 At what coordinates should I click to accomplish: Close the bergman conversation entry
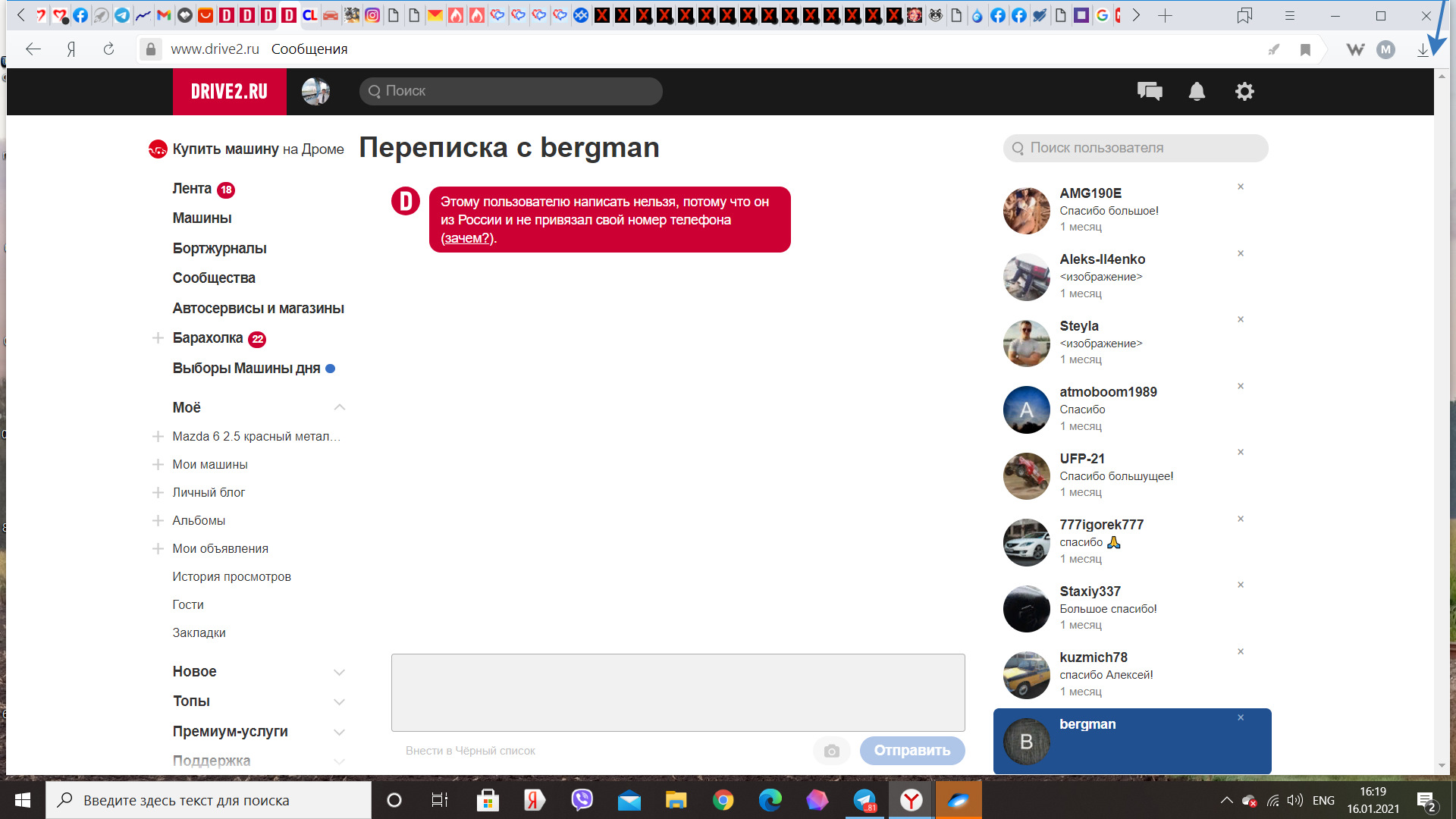1241,717
